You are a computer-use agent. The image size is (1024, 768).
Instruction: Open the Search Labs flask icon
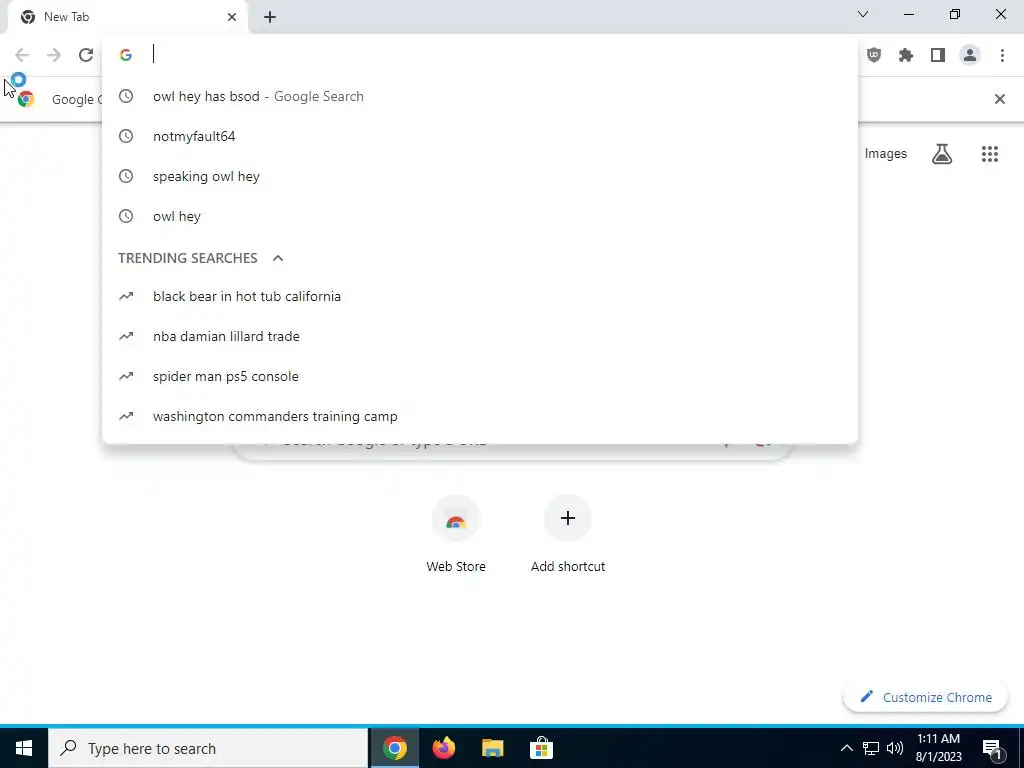pyautogui.click(x=942, y=154)
